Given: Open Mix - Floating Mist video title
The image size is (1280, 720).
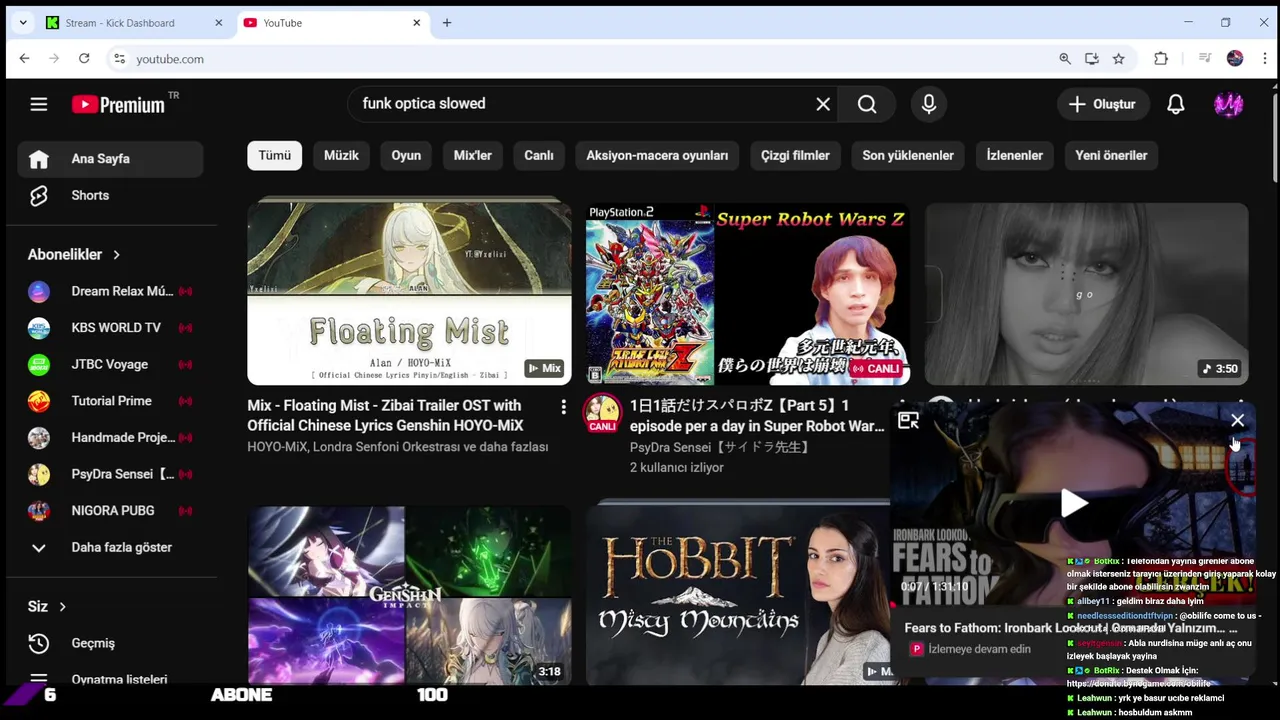Looking at the screenshot, I should pyautogui.click(x=386, y=416).
